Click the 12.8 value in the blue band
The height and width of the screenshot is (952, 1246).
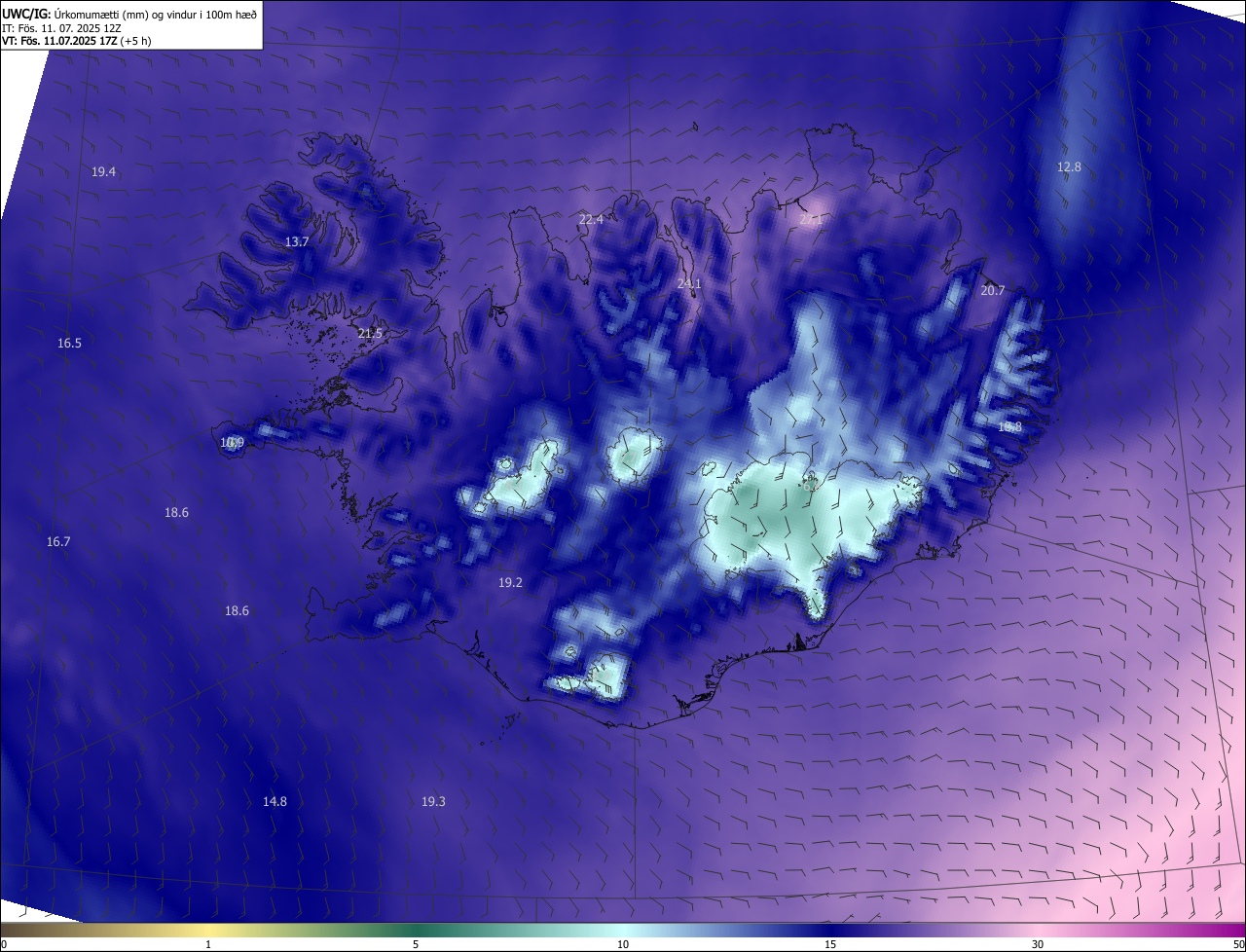point(1069,167)
